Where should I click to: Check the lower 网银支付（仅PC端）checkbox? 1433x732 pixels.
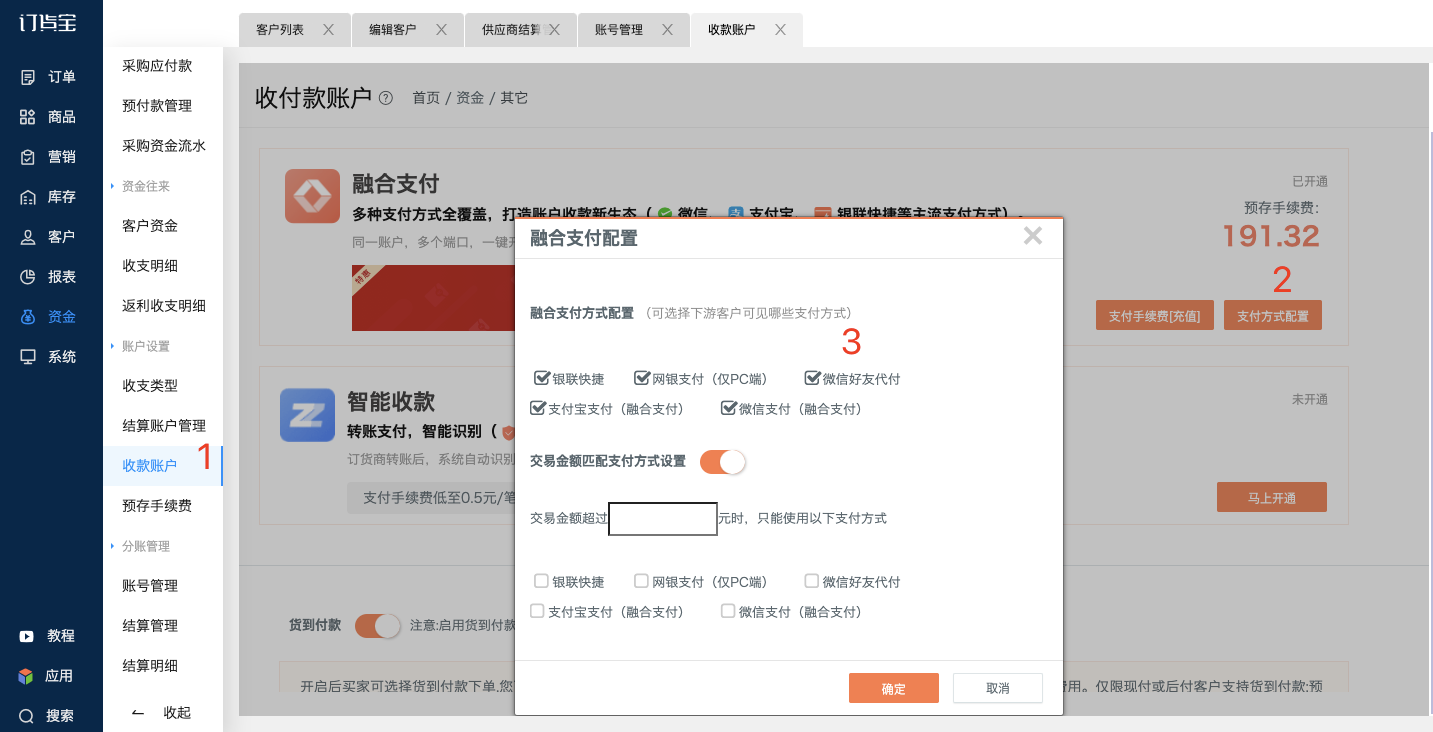point(641,581)
